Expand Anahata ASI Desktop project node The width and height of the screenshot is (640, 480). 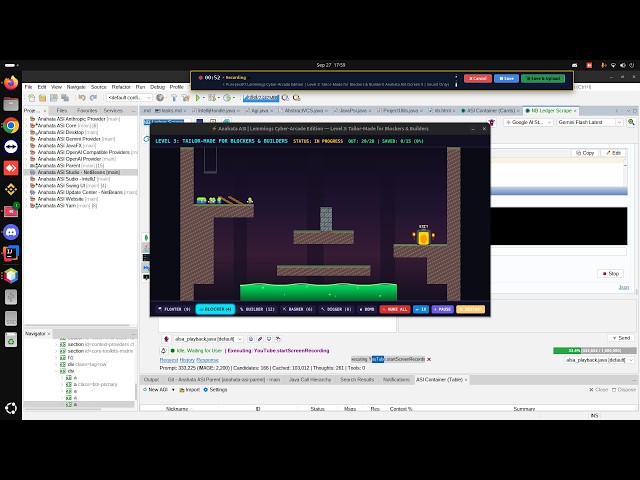(27, 132)
